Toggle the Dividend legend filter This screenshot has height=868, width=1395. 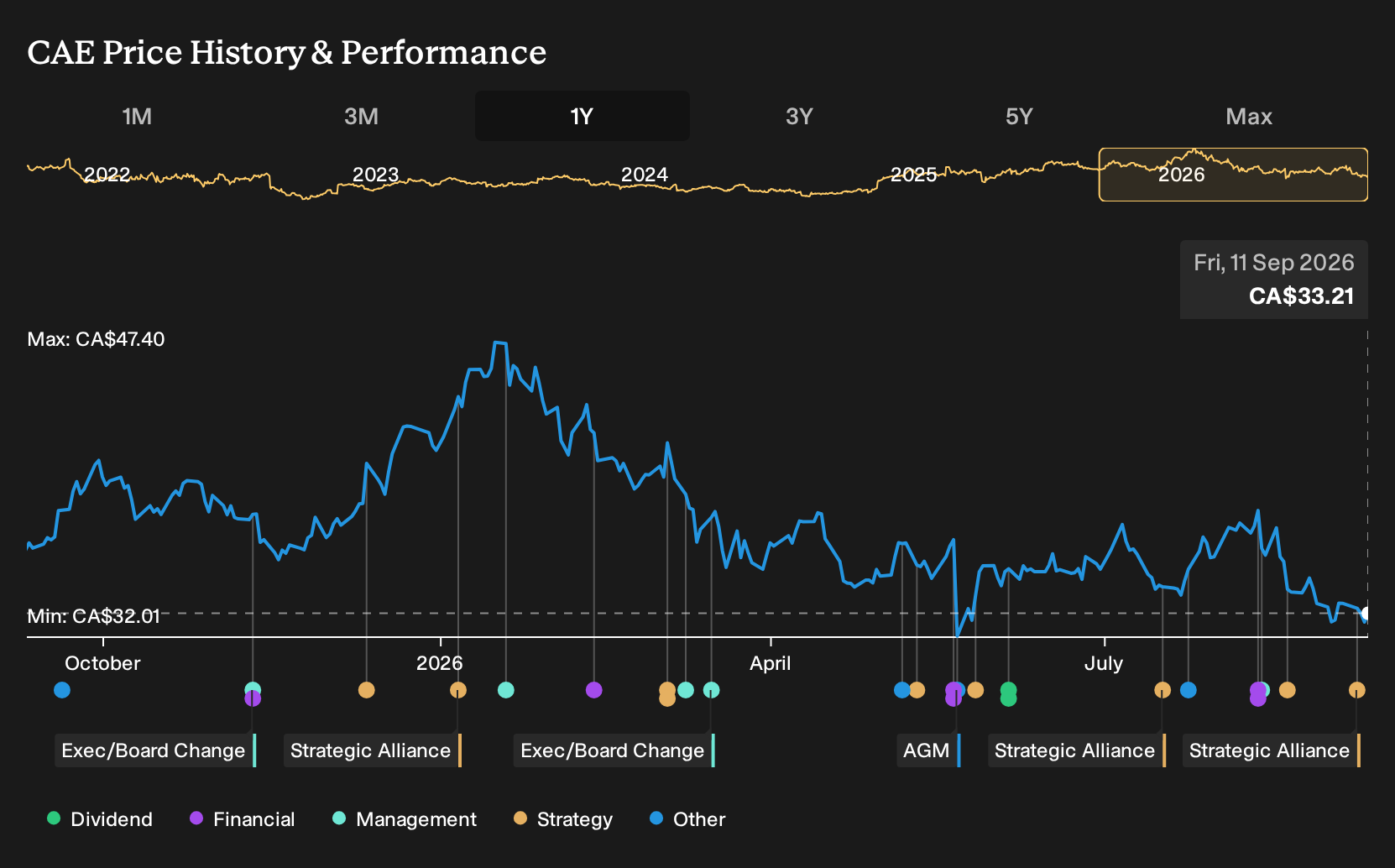coord(100,819)
